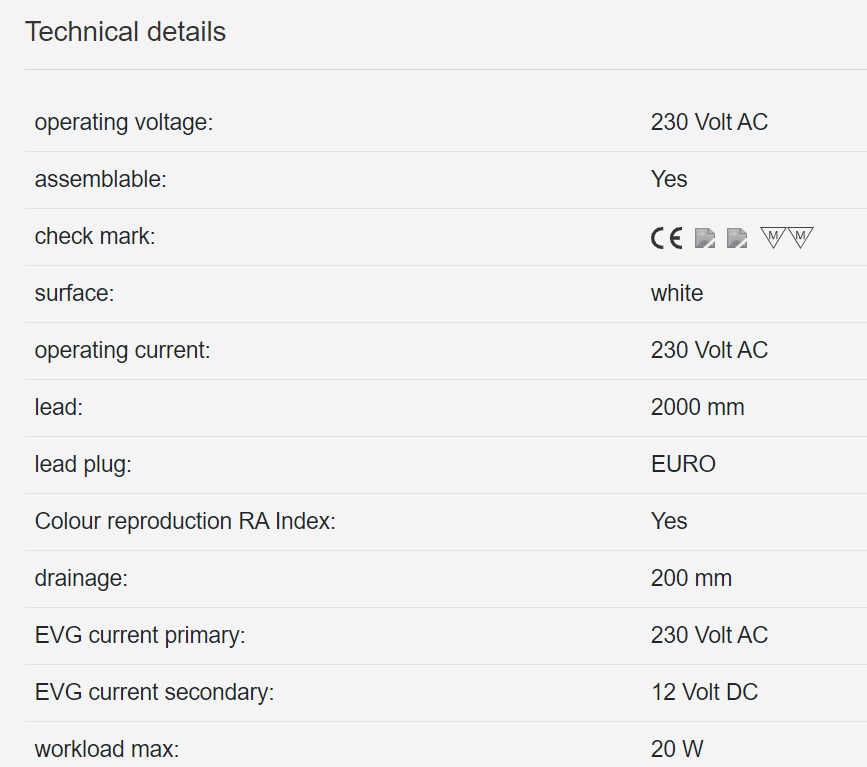Click the right M triangle mark
Image resolution: width=867 pixels, height=767 pixels.
tap(801, 237)
